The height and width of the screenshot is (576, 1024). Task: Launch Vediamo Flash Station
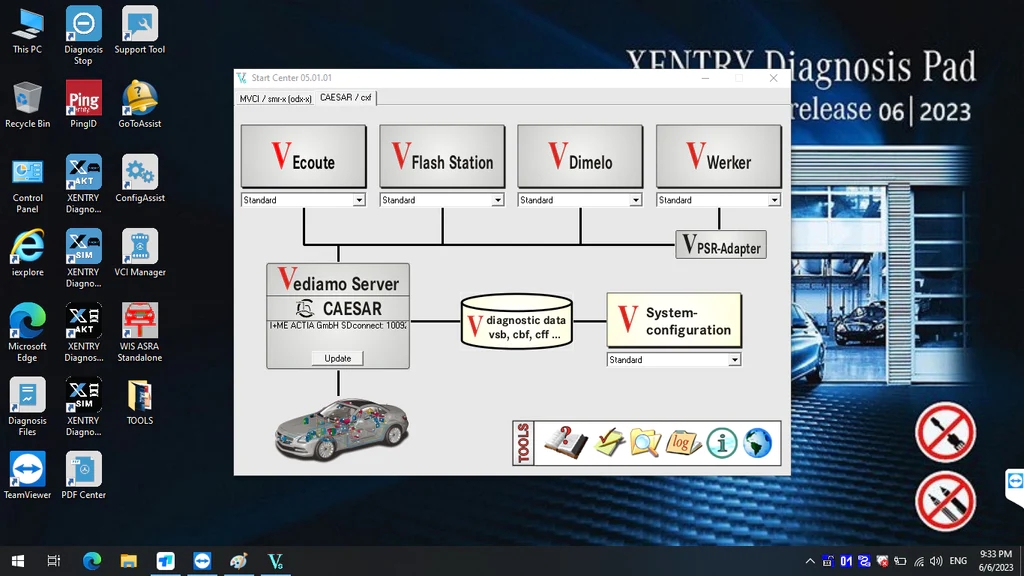442,157
